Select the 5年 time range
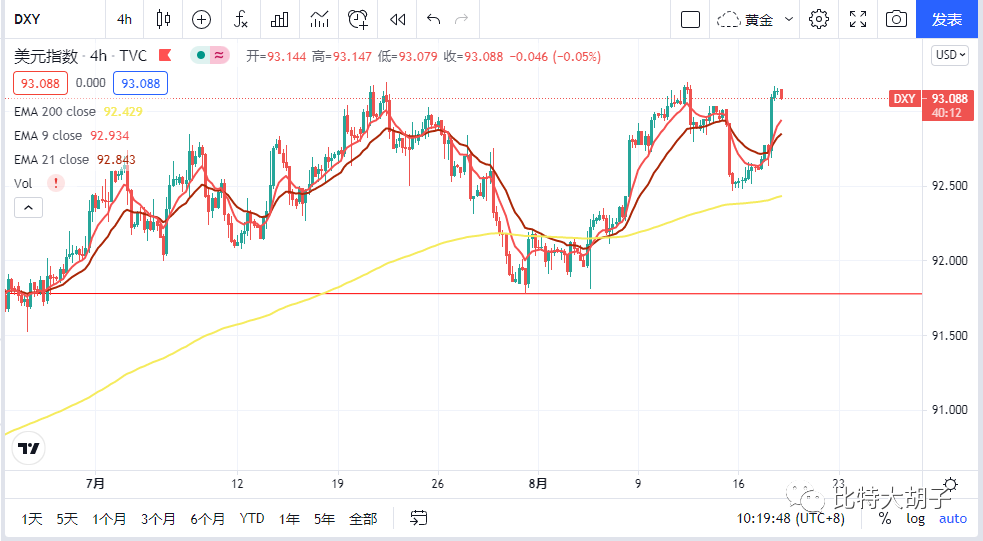 pyautogui.click(x=324, y=519)
